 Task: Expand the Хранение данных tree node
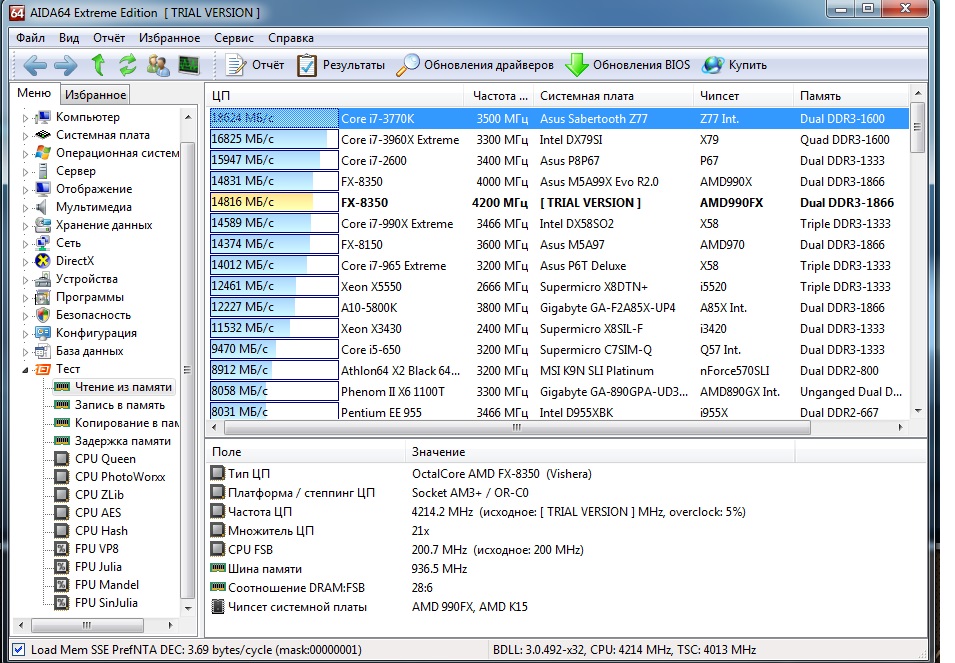point(25,226)
